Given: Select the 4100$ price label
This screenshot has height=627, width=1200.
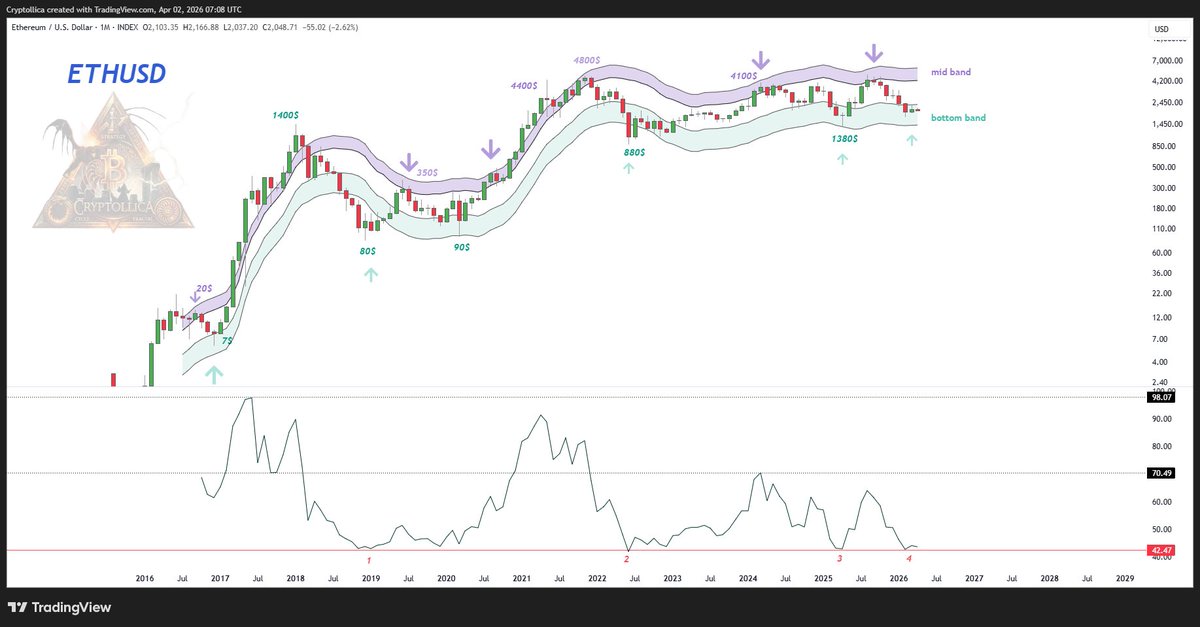Looking at the screenshot, I should 743,75.
